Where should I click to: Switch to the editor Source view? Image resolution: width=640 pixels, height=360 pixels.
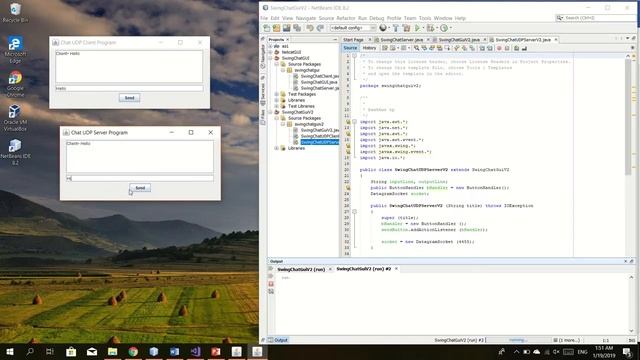(x=350, y=48)
